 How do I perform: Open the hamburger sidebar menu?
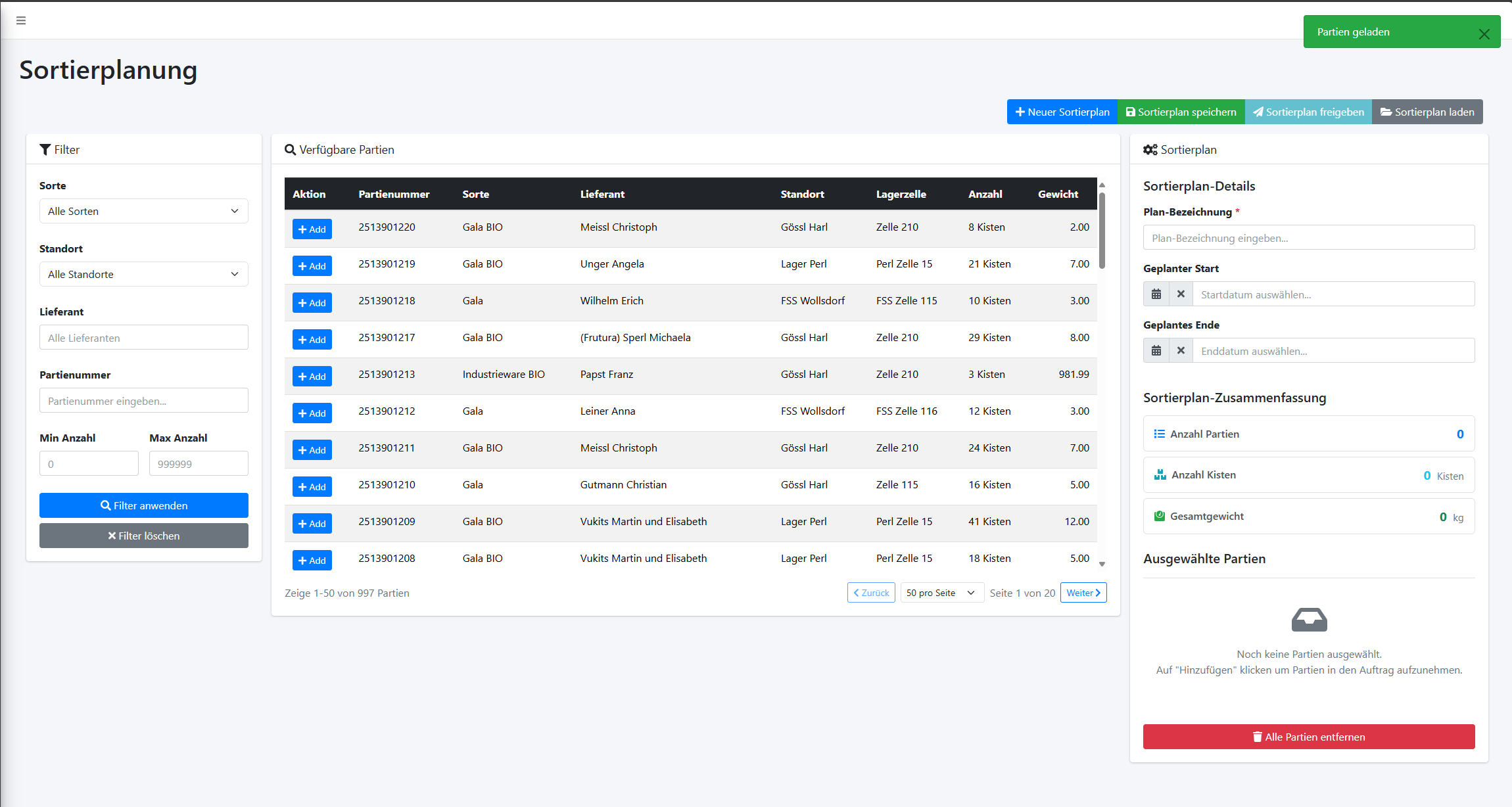coord(21,20)
